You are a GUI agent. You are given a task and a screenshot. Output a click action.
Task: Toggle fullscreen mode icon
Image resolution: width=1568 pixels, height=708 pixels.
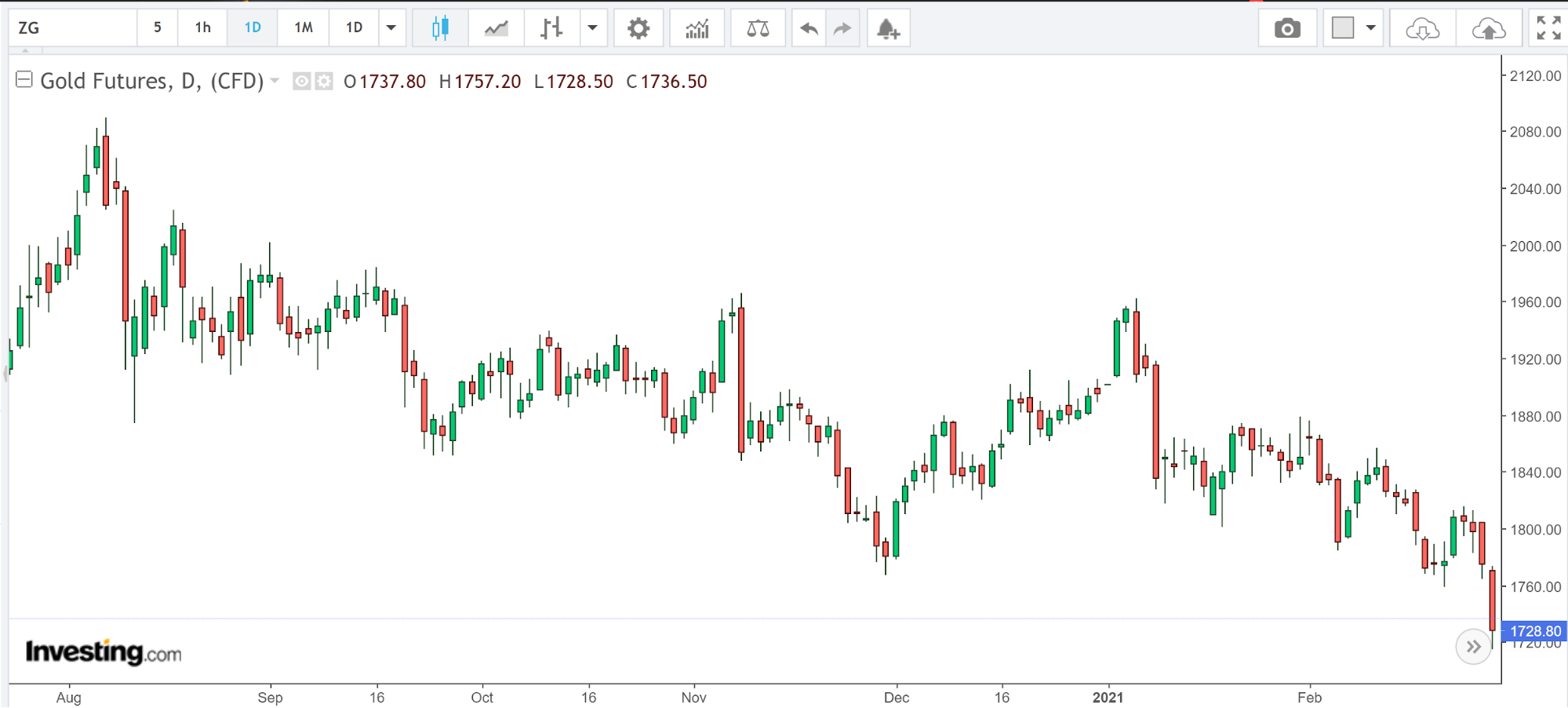point(1548,28)
